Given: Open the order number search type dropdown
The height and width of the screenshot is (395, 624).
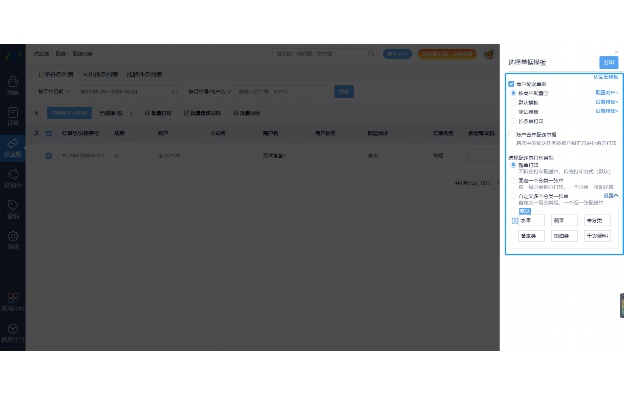Looking at the screenshot, I should (x=210, y=91).
